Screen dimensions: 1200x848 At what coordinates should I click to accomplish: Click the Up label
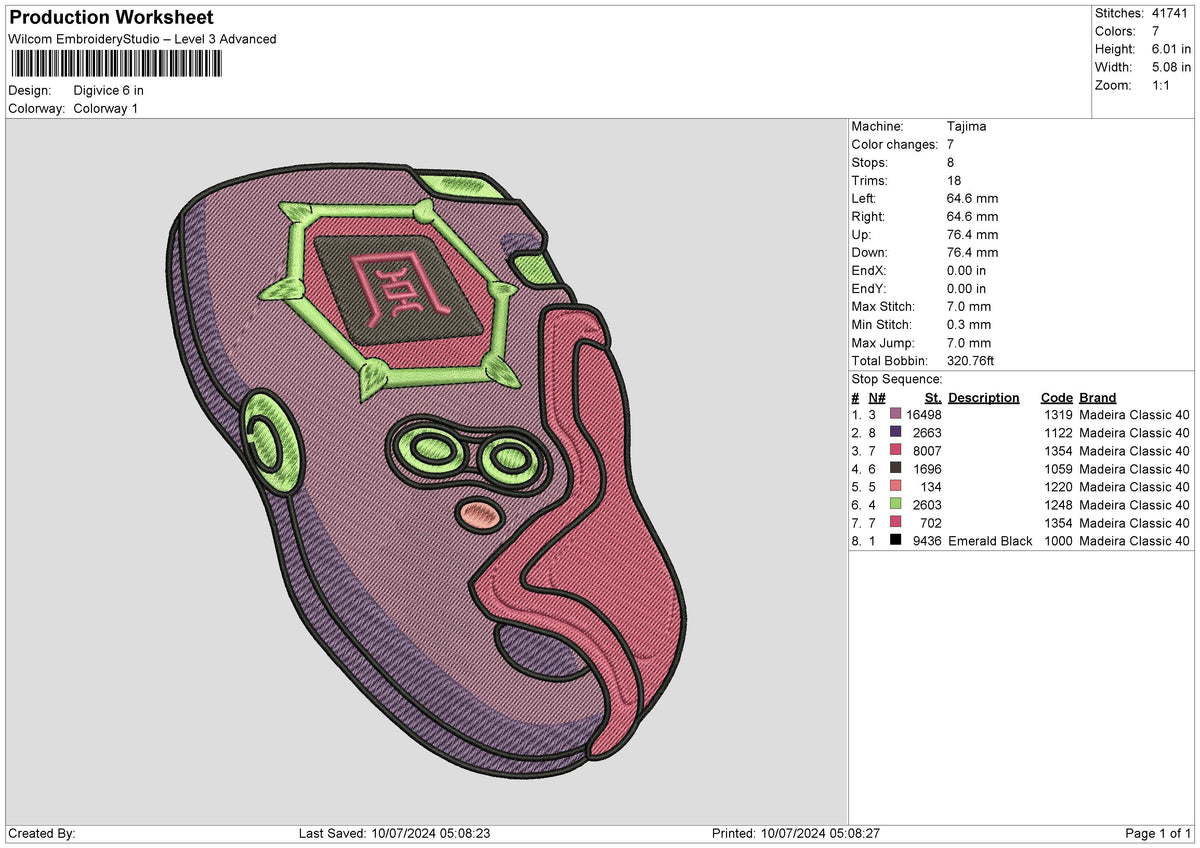[861, 235]
